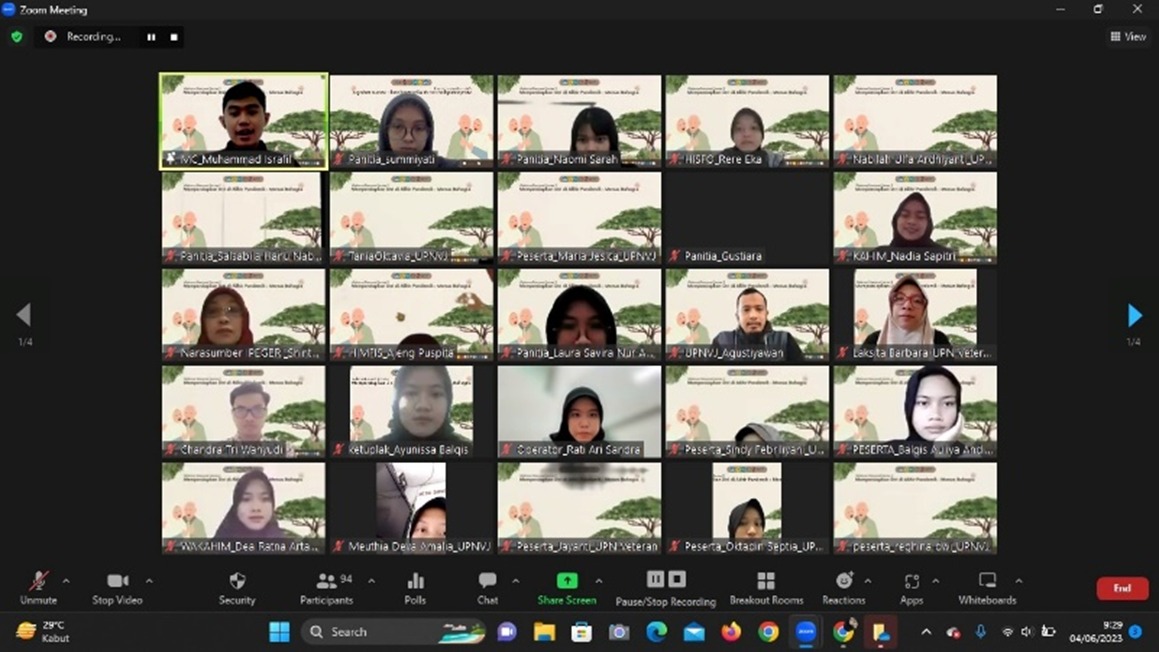
Task: Open the Reactions menu
Action: pos(844,587)
